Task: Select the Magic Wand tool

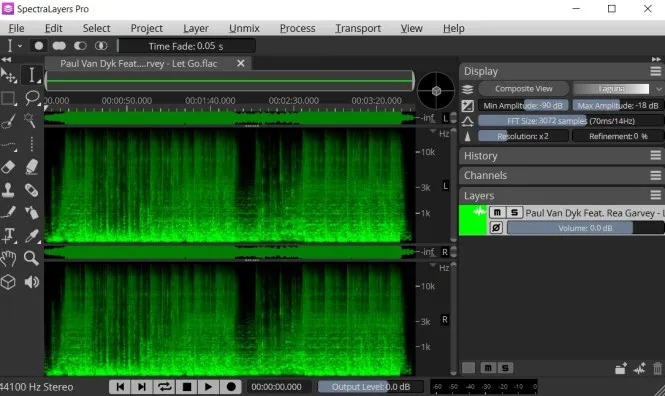Action: (x=31, y=121)
